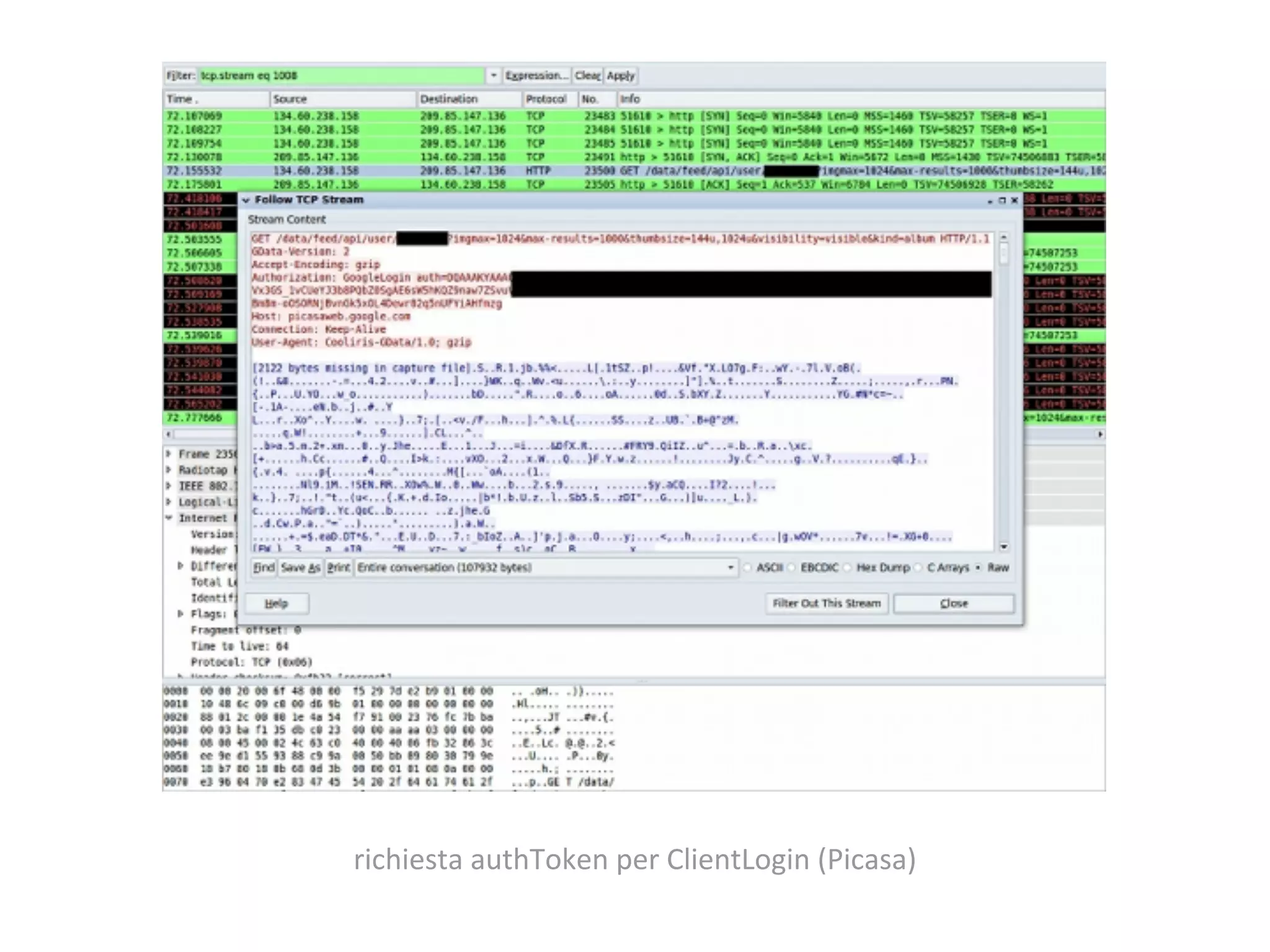Expand the Frame tree node
The width and height of the screenshot is (1270, 952).
[x=169, y=454]
